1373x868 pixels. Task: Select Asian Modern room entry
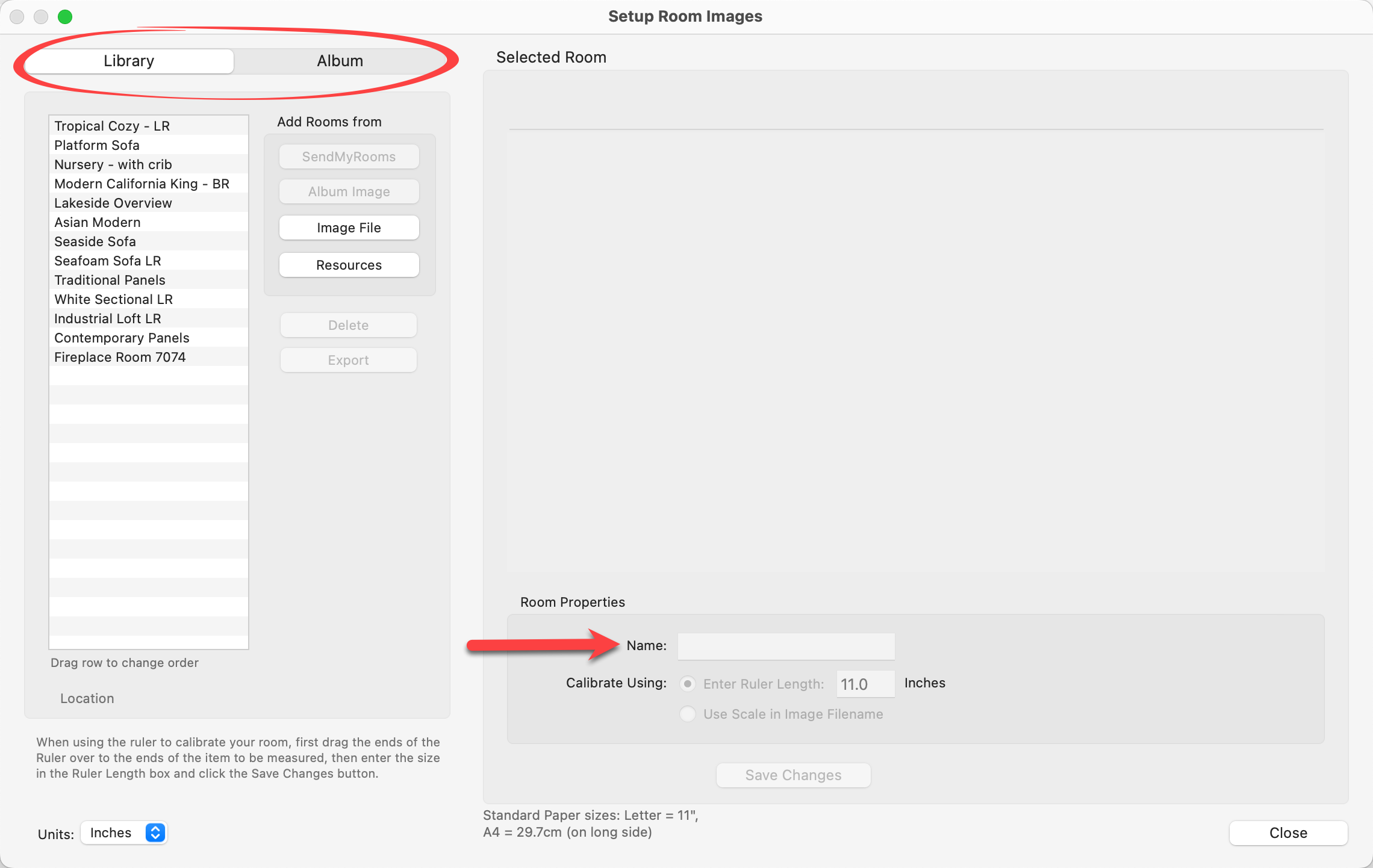98,222
